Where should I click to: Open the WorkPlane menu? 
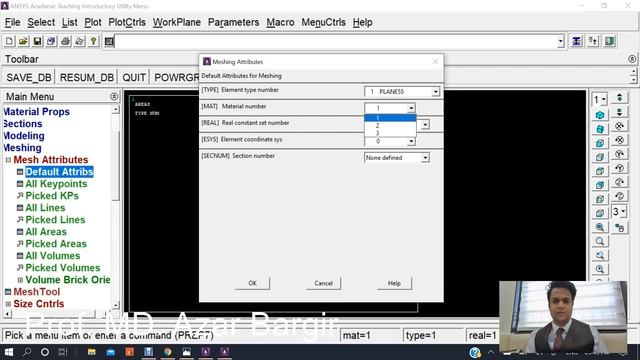pyautogui.click(x=177, y=22)
